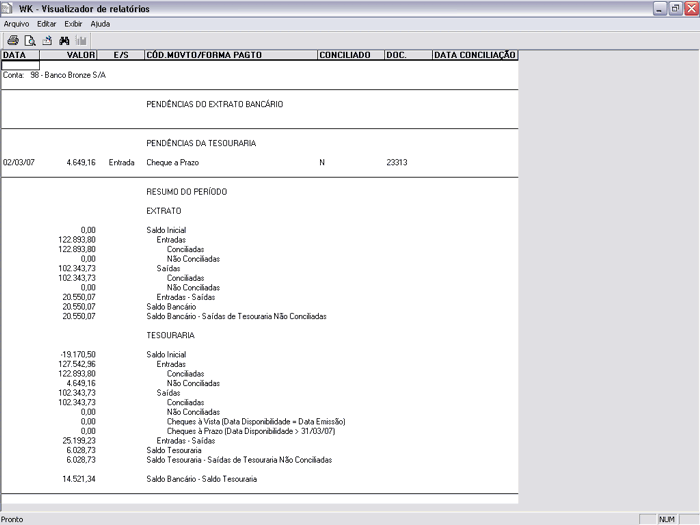Click the VALOR column header
The image size is (700, 525).
point(80,55)
